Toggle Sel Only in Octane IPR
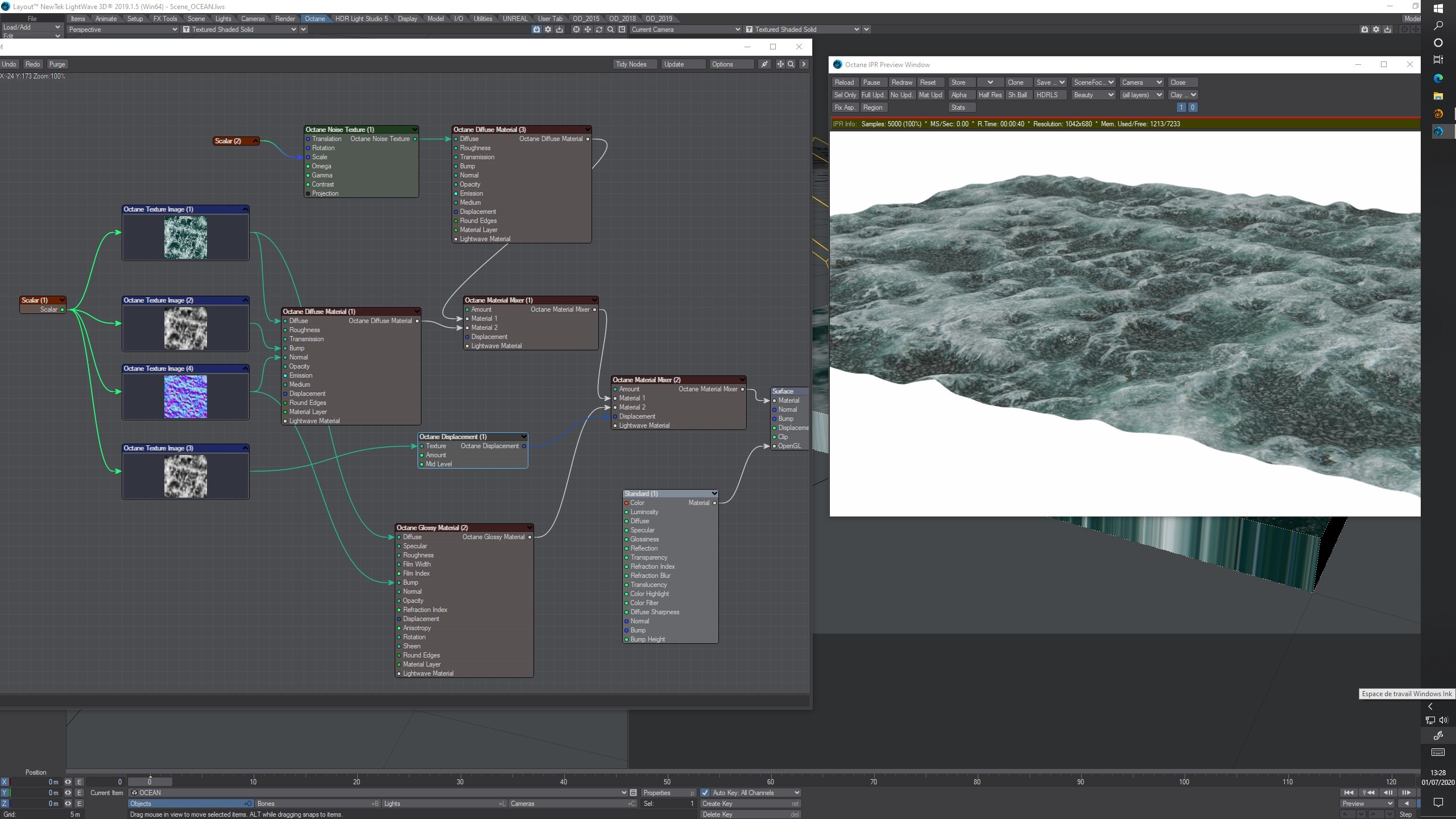The width and height of the screenshot is (1456, 819). (845, 95)
